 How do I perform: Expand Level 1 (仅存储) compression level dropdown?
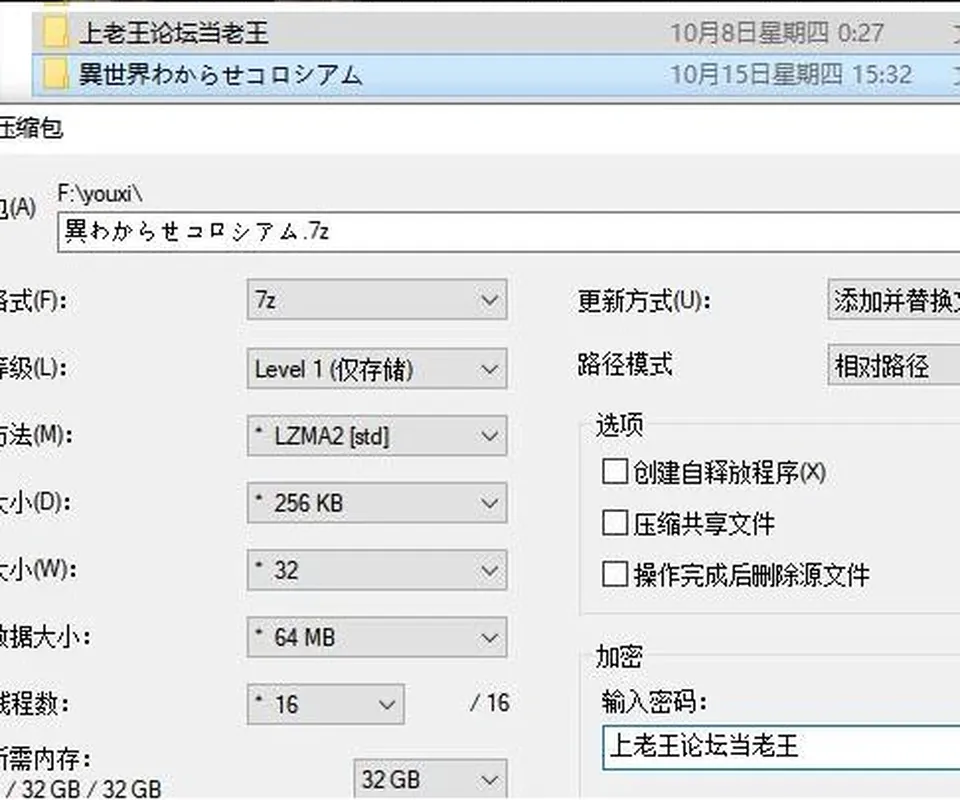(377, 368)
